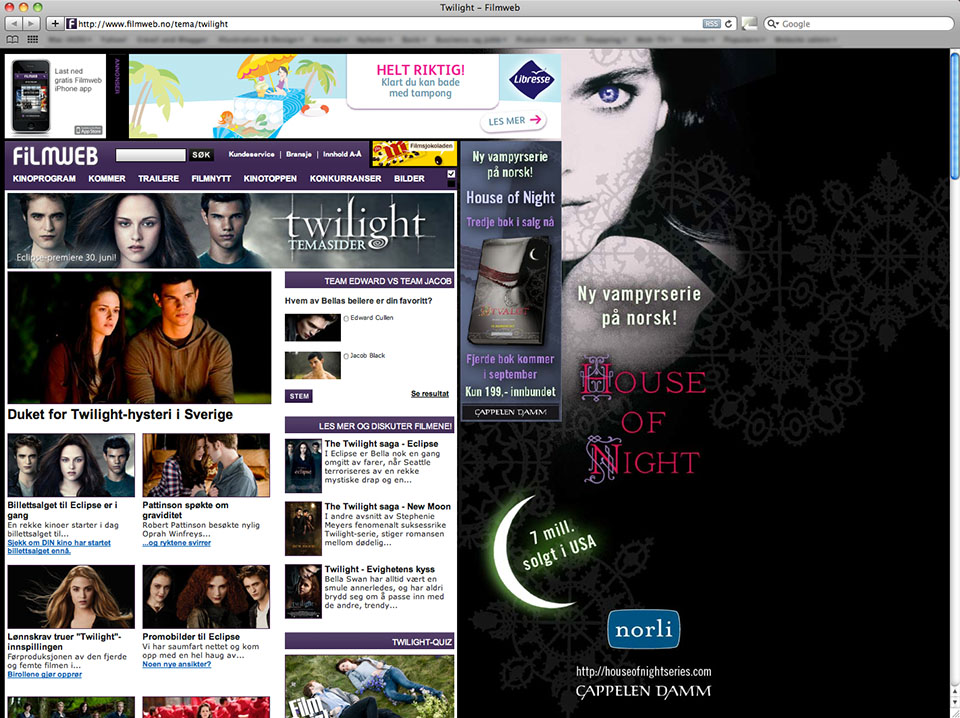Go forward with the browser forward arrow
This screenshot has width=960, height=718.
31,23
